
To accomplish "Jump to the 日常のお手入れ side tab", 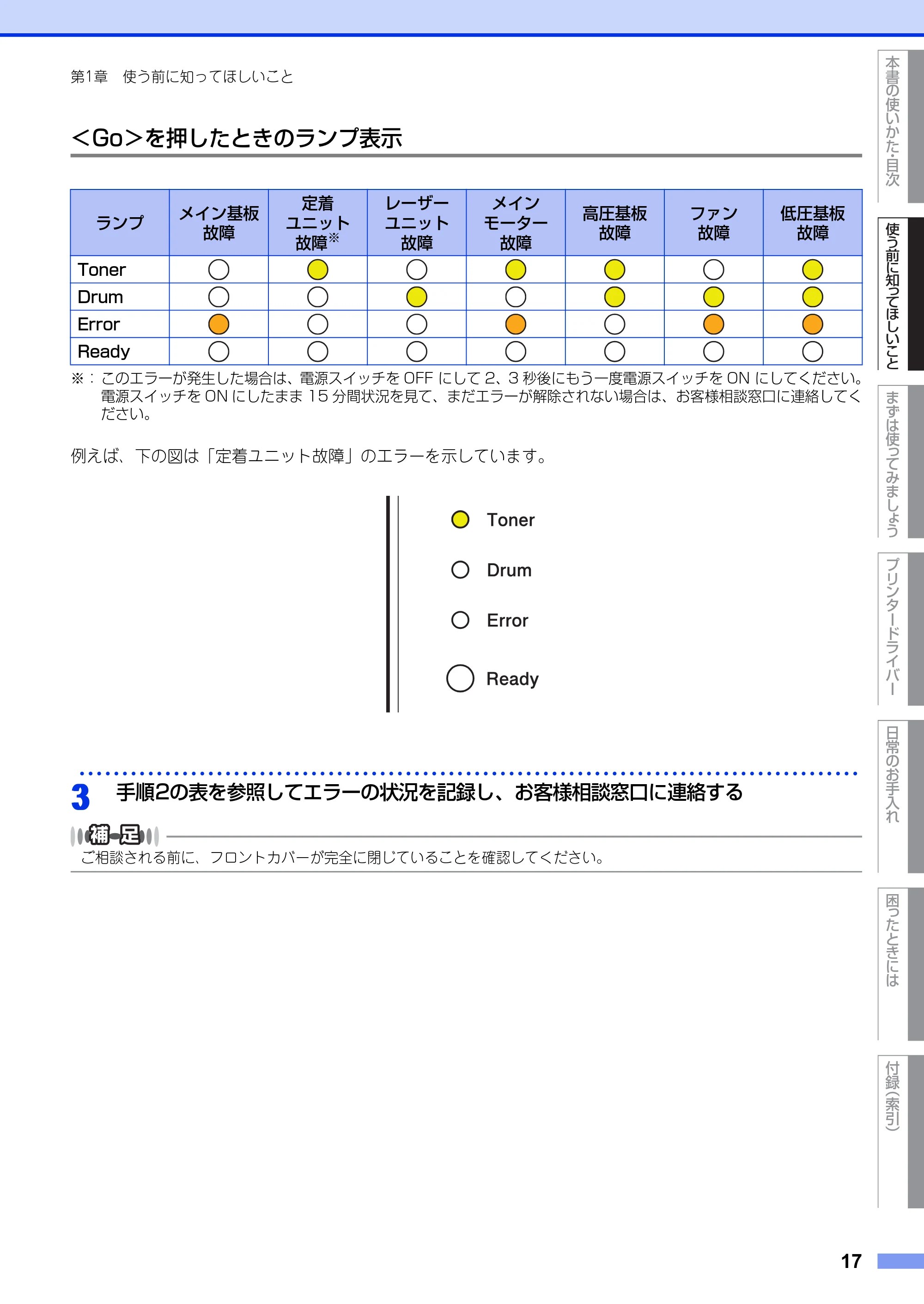I will 901,797.
